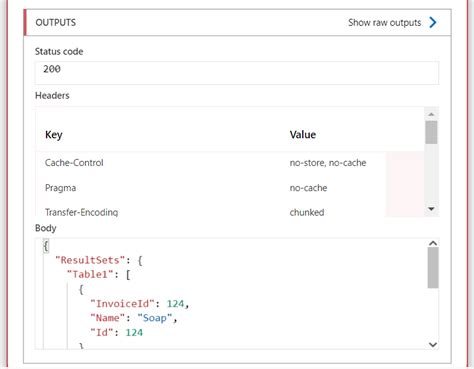Click the Headers label
This screenshot has width=474, height=369.
(x=52, y=96)
